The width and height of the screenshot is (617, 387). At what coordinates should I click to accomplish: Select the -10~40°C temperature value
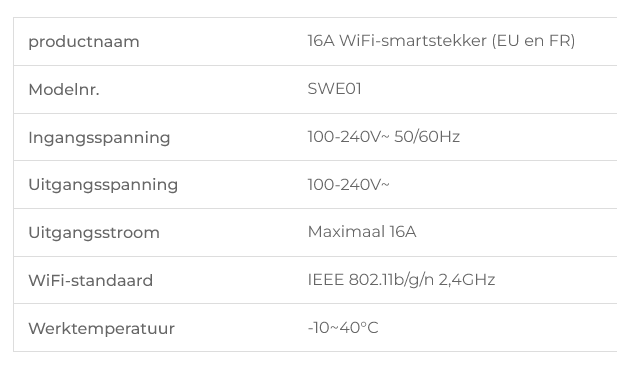(x=343, y=328)
